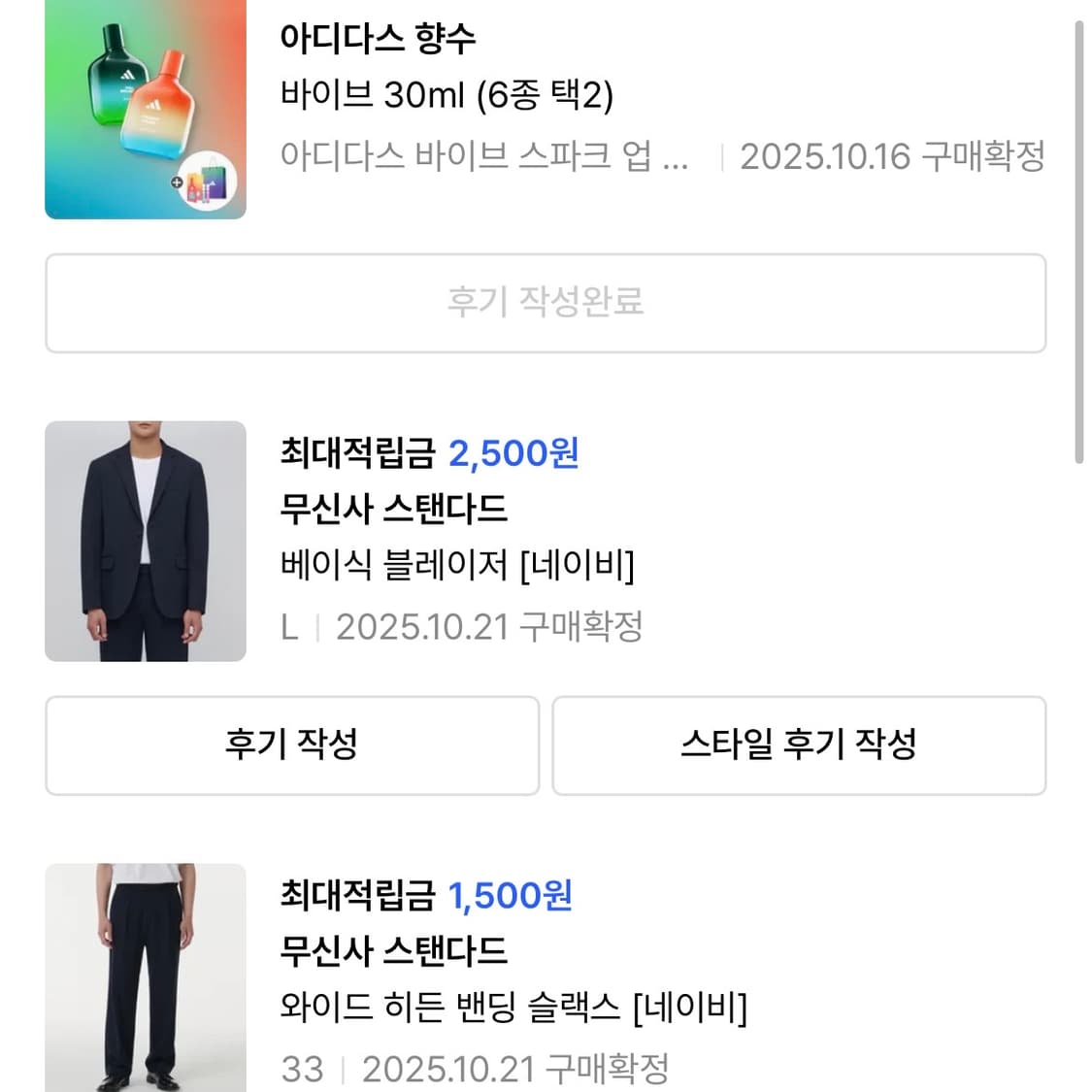Click the vertical scrollbar on the right
This screenshot has height=1092, width=1092.
point(1078,243)
